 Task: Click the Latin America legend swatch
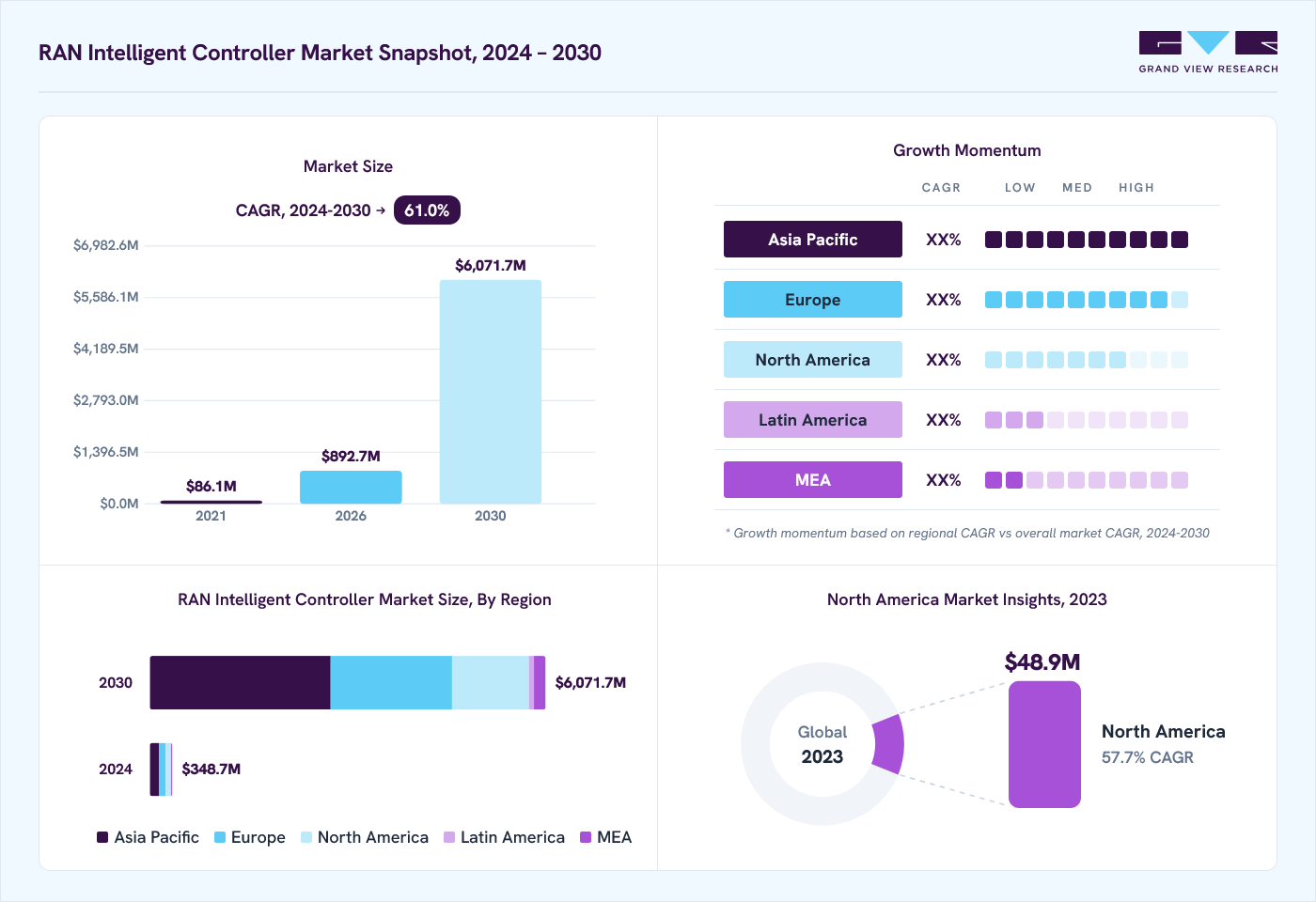click(x=449, y=837)
